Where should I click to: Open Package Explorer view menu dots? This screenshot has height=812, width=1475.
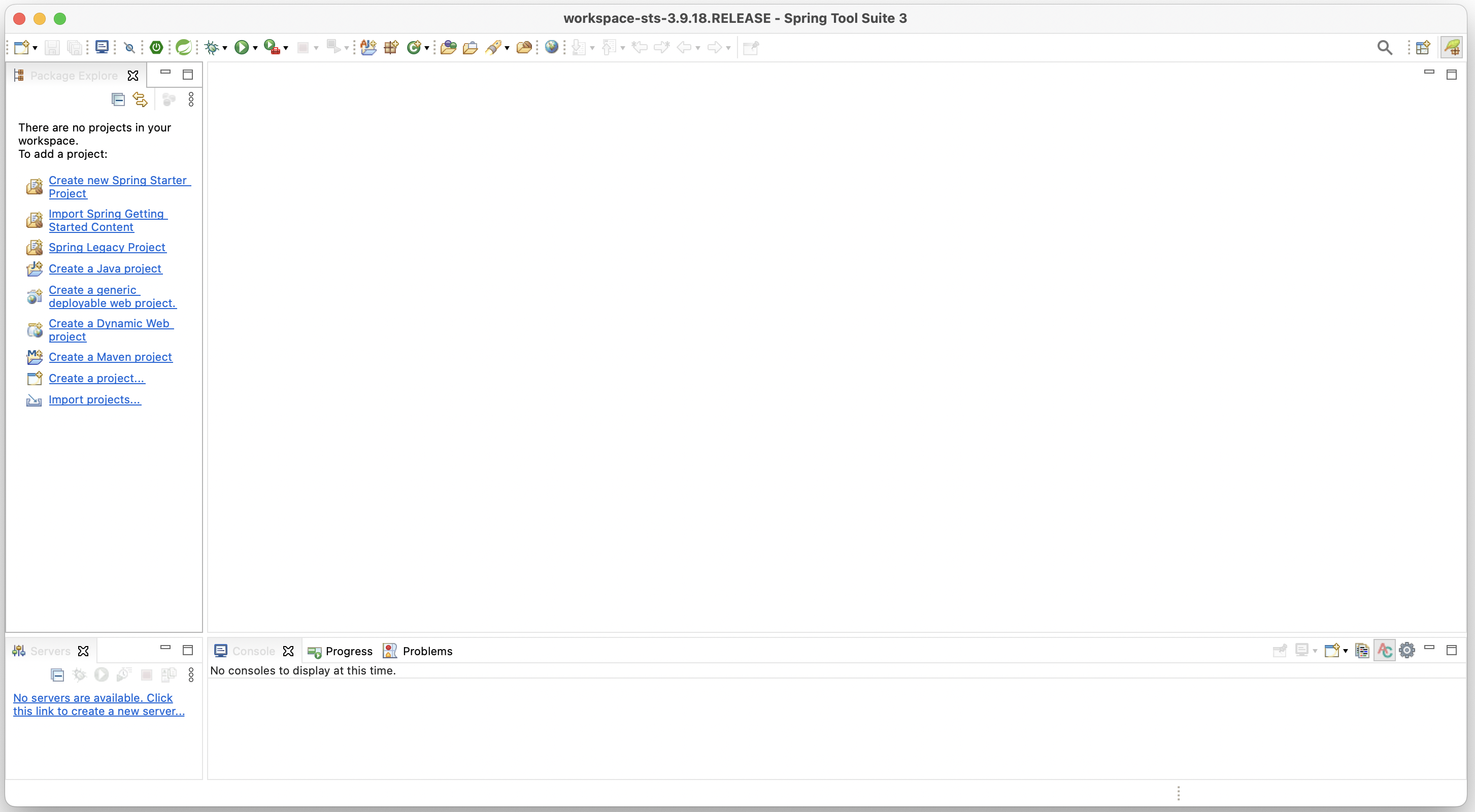(191, 99)
